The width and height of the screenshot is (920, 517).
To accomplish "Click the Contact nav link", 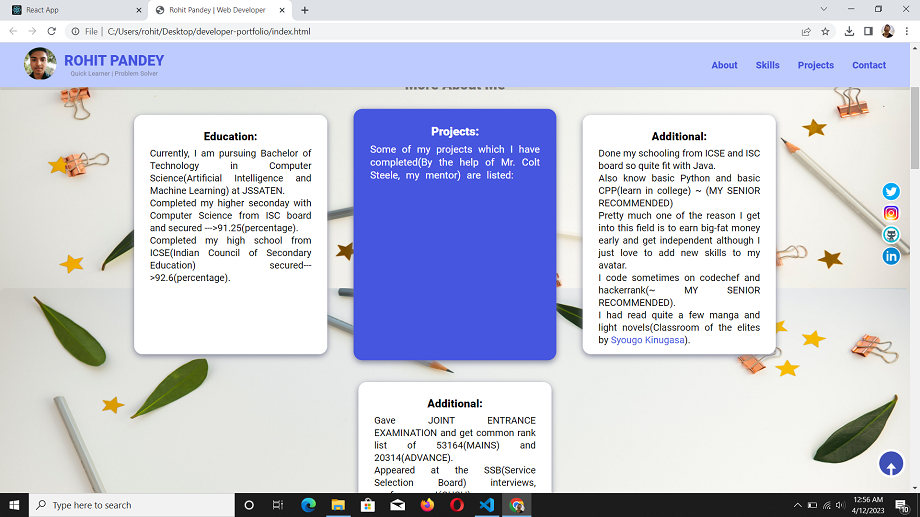I will 868,65.
